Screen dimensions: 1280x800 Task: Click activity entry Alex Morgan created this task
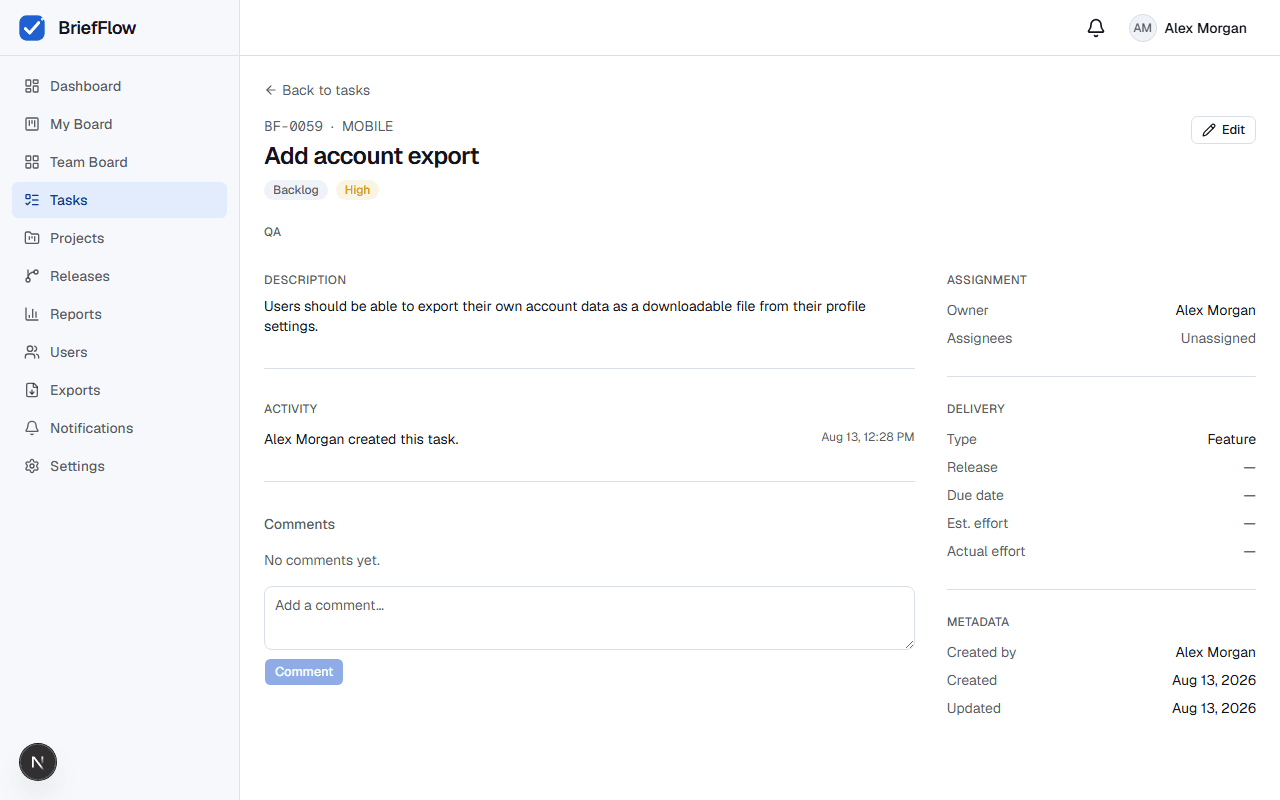point(361,439)
